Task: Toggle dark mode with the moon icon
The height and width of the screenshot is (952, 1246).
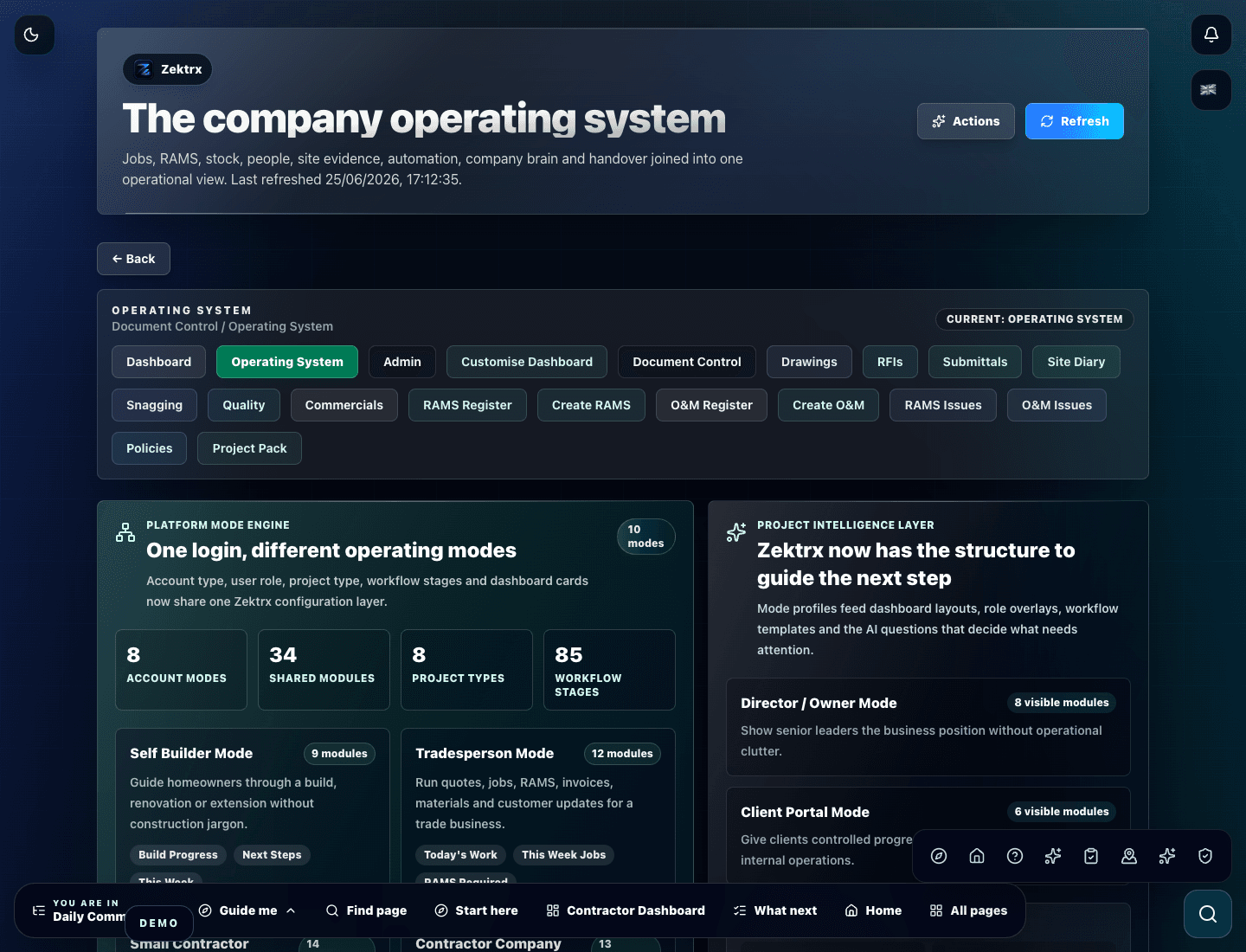Action: coord(35,35)
